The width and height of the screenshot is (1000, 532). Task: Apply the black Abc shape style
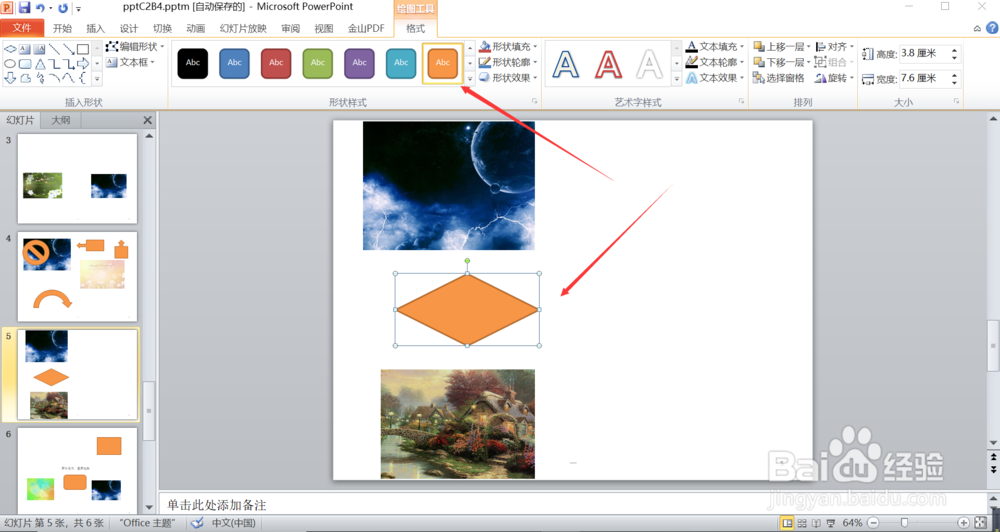click(193, 63)
